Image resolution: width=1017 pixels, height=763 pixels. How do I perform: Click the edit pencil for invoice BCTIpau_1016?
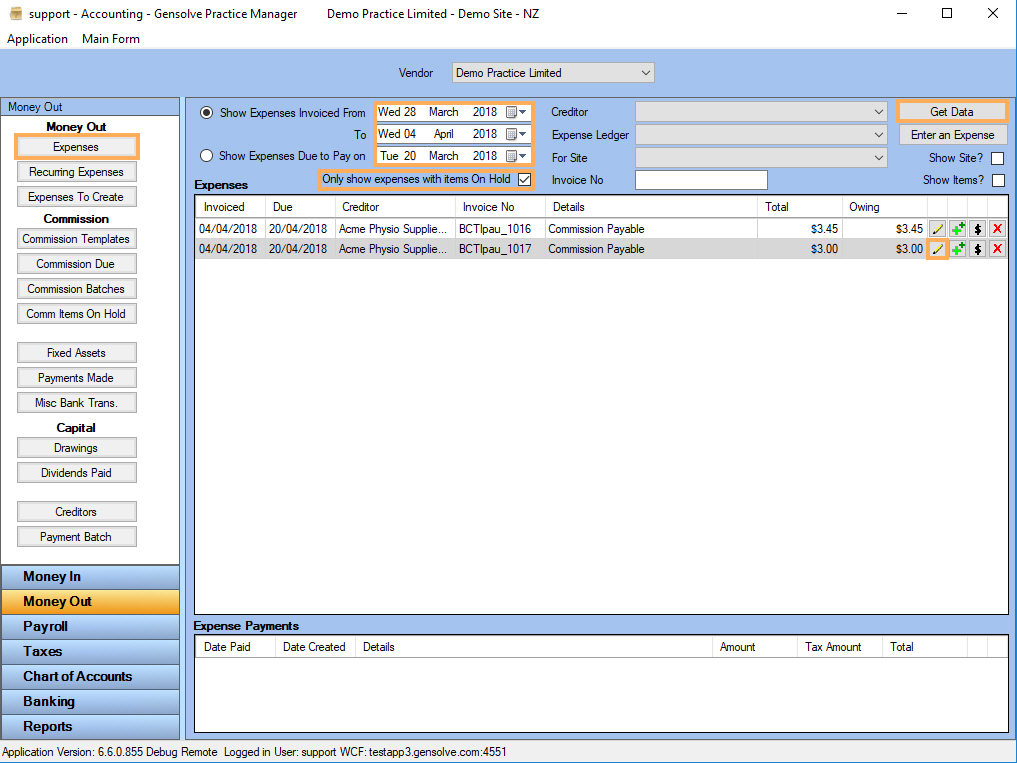(937, 229)
